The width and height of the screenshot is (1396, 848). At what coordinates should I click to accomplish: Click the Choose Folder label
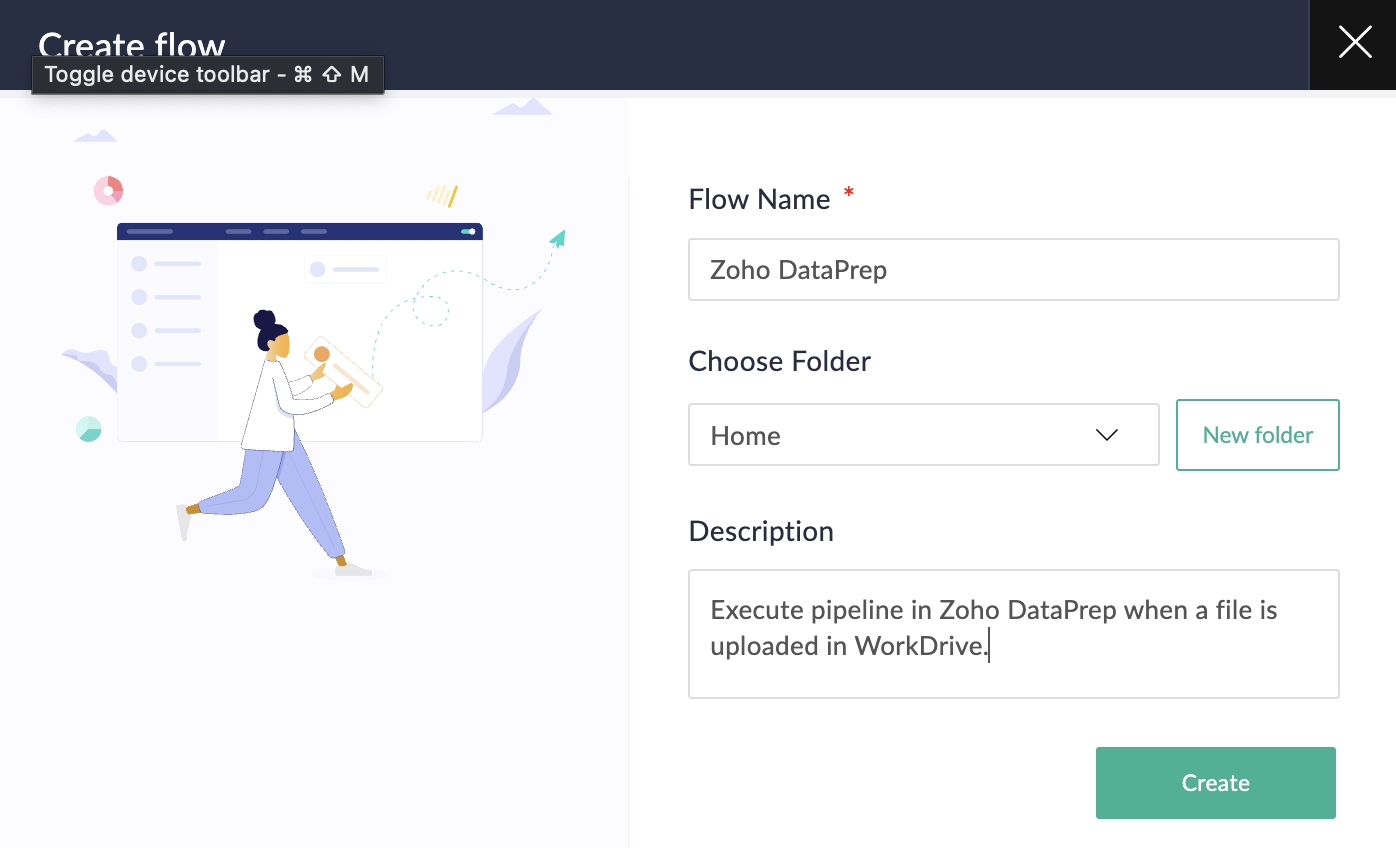[x=780, y=361]
